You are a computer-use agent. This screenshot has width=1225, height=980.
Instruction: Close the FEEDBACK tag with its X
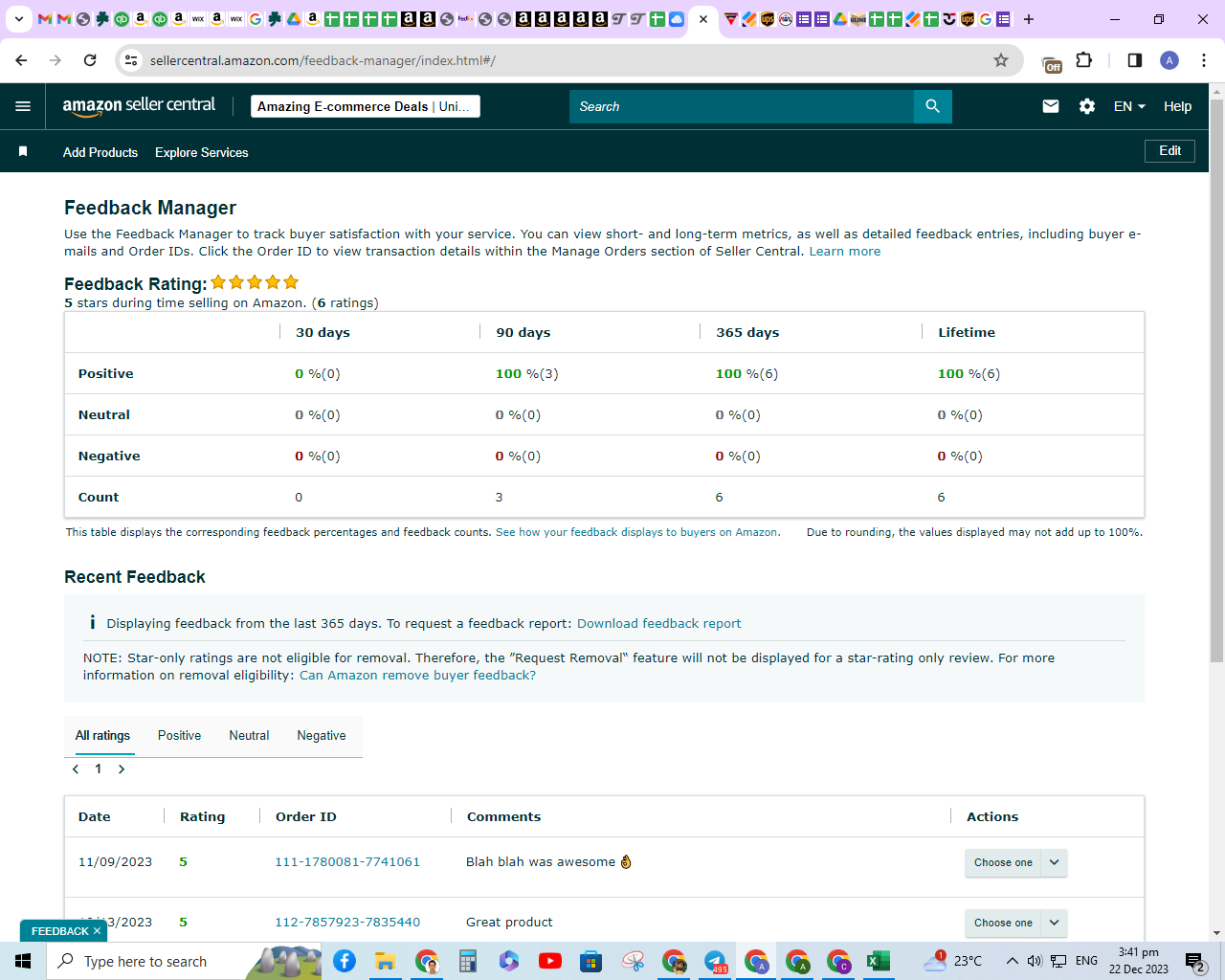tap(97, 931)
